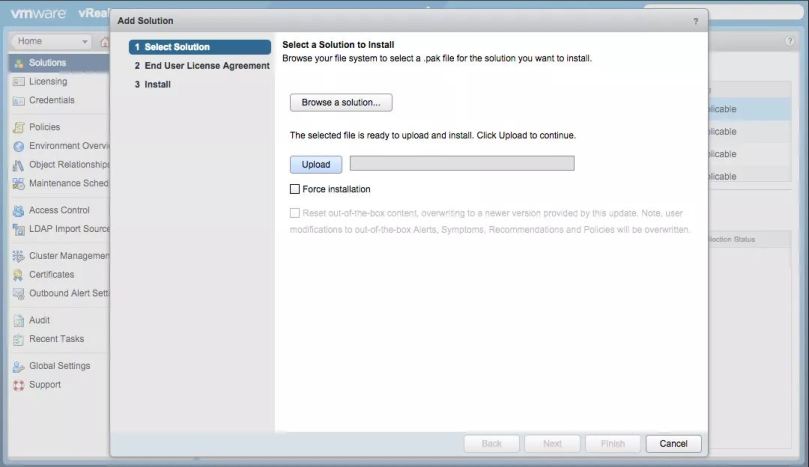Cancel the Add Solution dialog
The height and width of the screenshot is (467, 809).
tap(673, 443)
